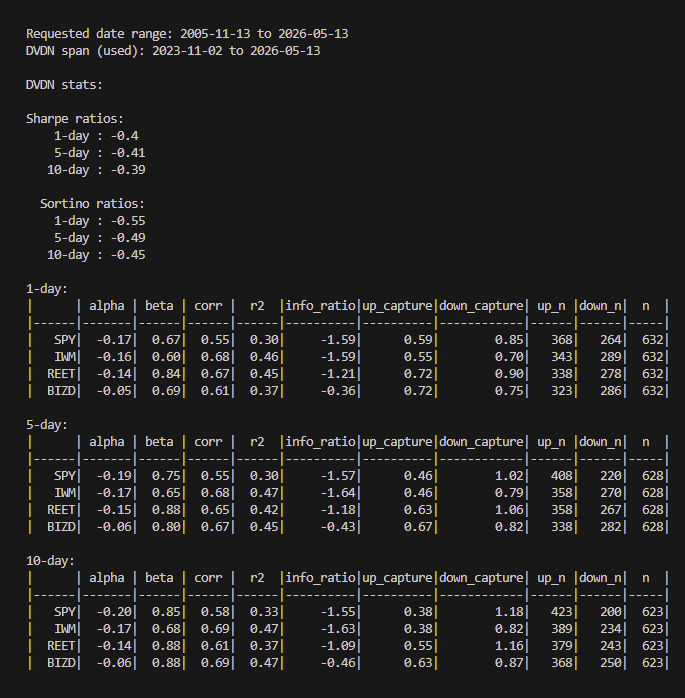This screenshot has width=685, height=698.
Task: Click the down_n header in 10-day table
Action: pos(600,578)
